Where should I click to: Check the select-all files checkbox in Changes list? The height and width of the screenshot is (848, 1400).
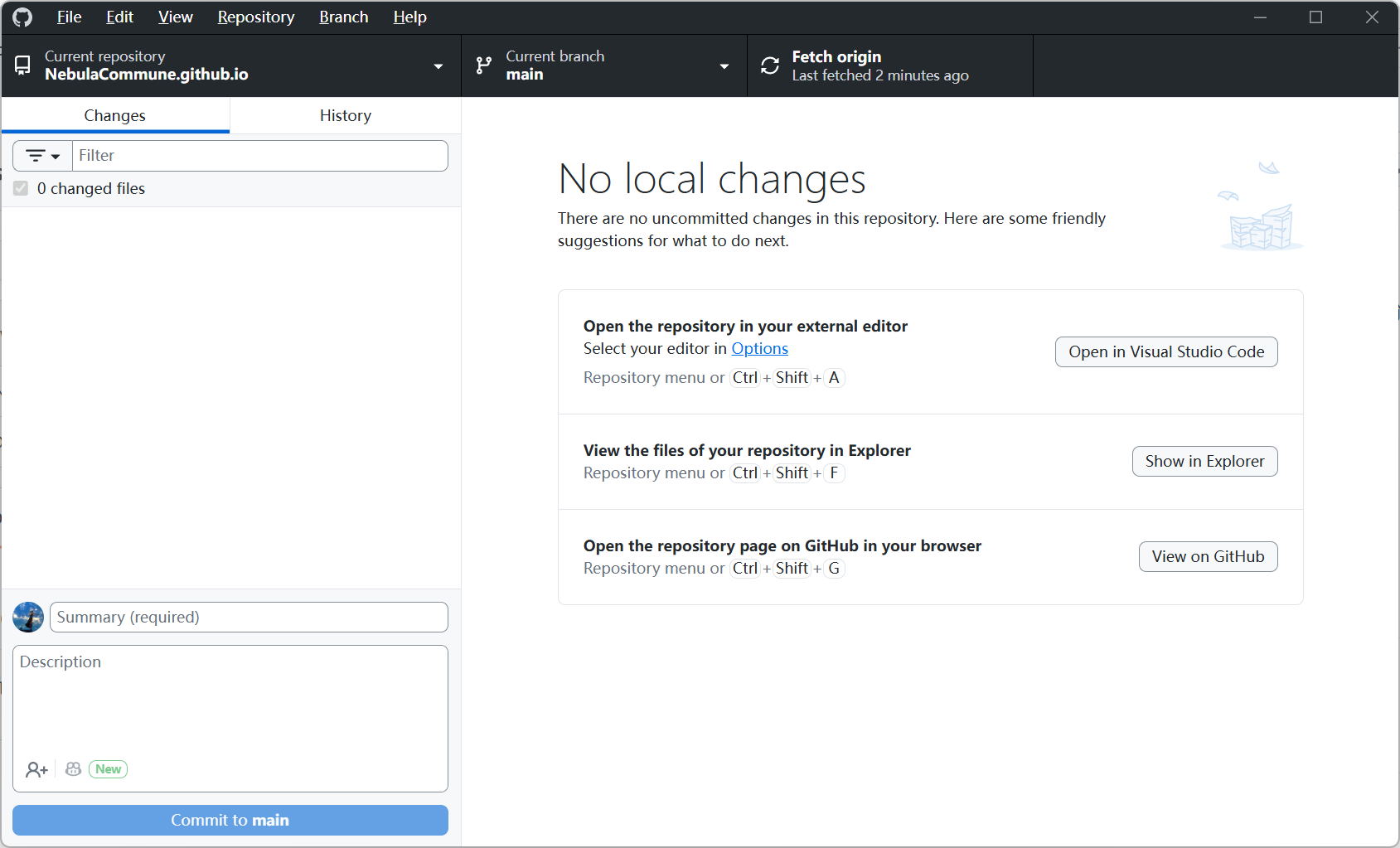pyautogui.click(x=21, y=188)
